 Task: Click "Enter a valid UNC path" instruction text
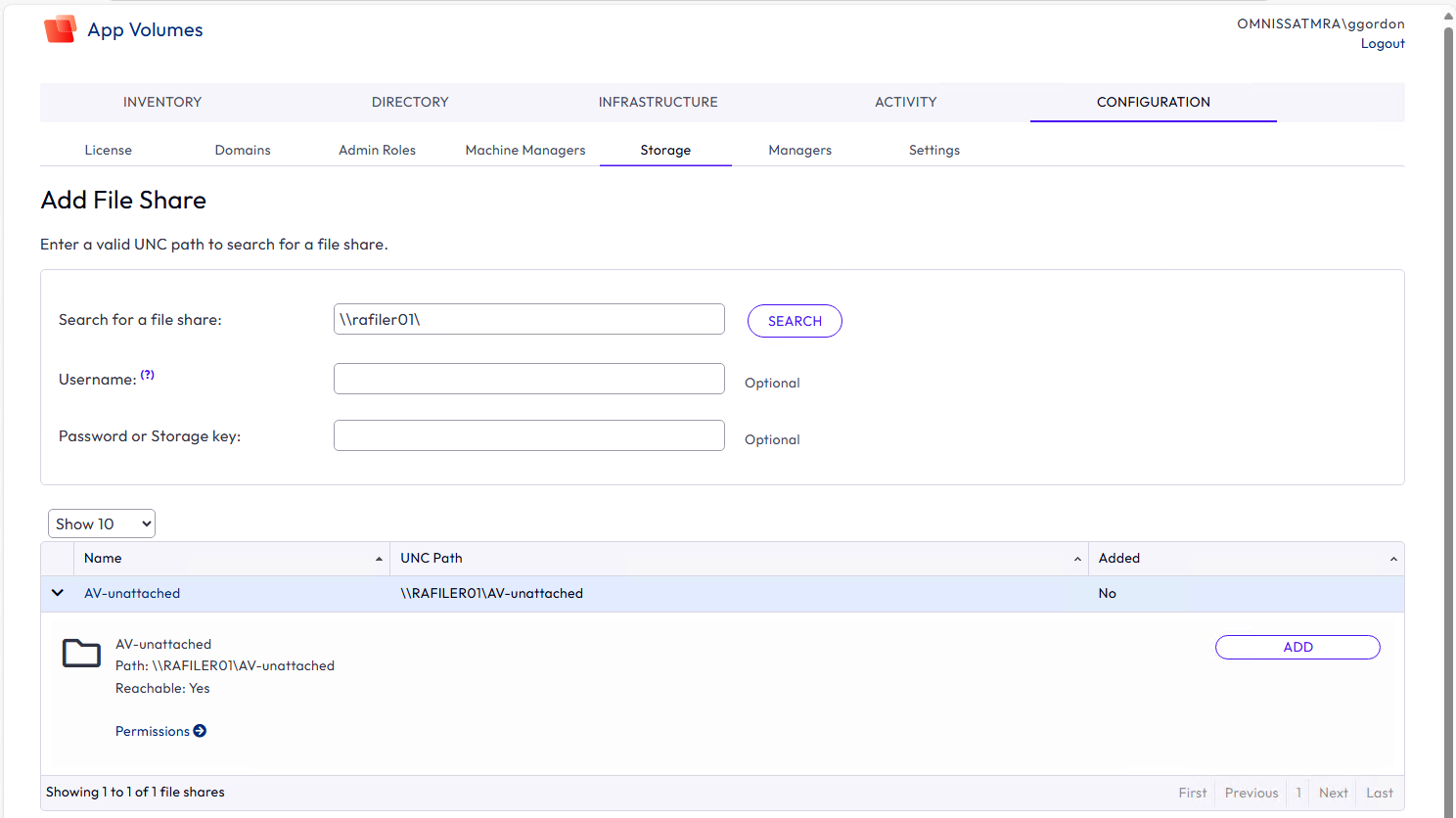pyautogui.click(x=214, y=244)
